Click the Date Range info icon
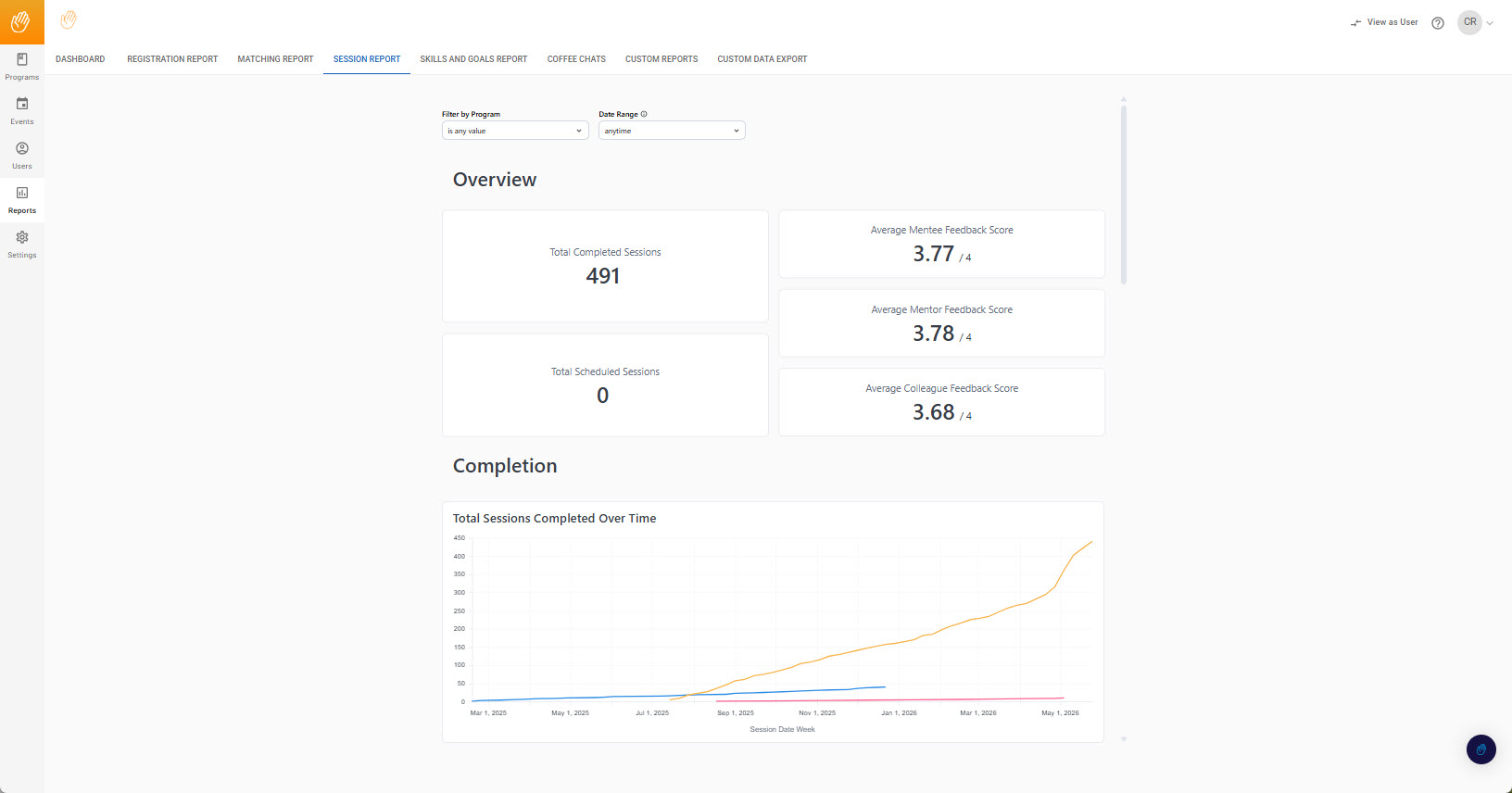Screen dimensions: 1512x793 644,114
